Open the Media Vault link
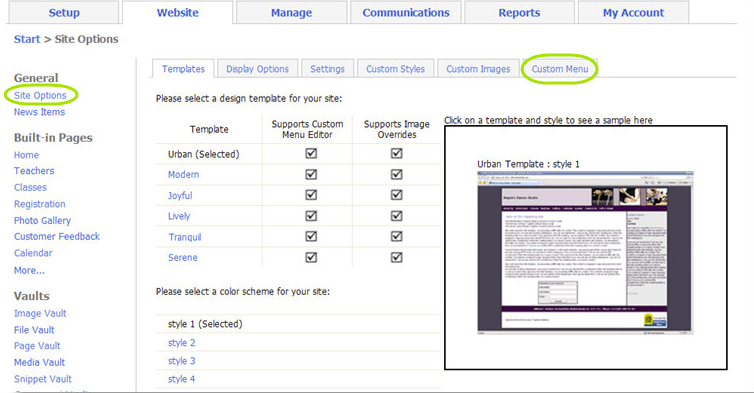754x393 pixels. (39, 362)
